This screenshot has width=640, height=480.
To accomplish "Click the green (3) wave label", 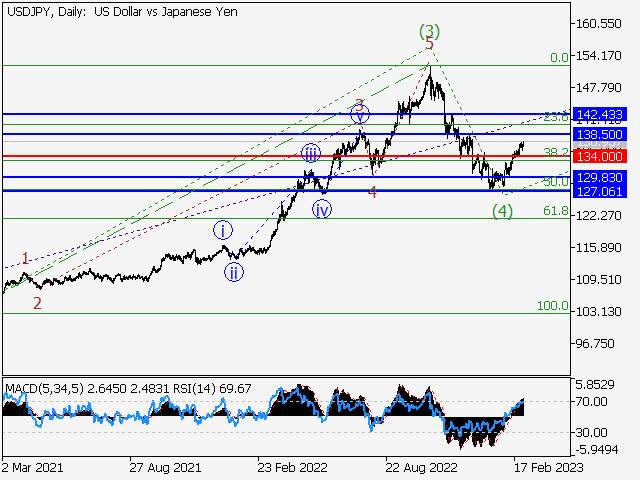I will pyautogui.click(x=429, y=31).
